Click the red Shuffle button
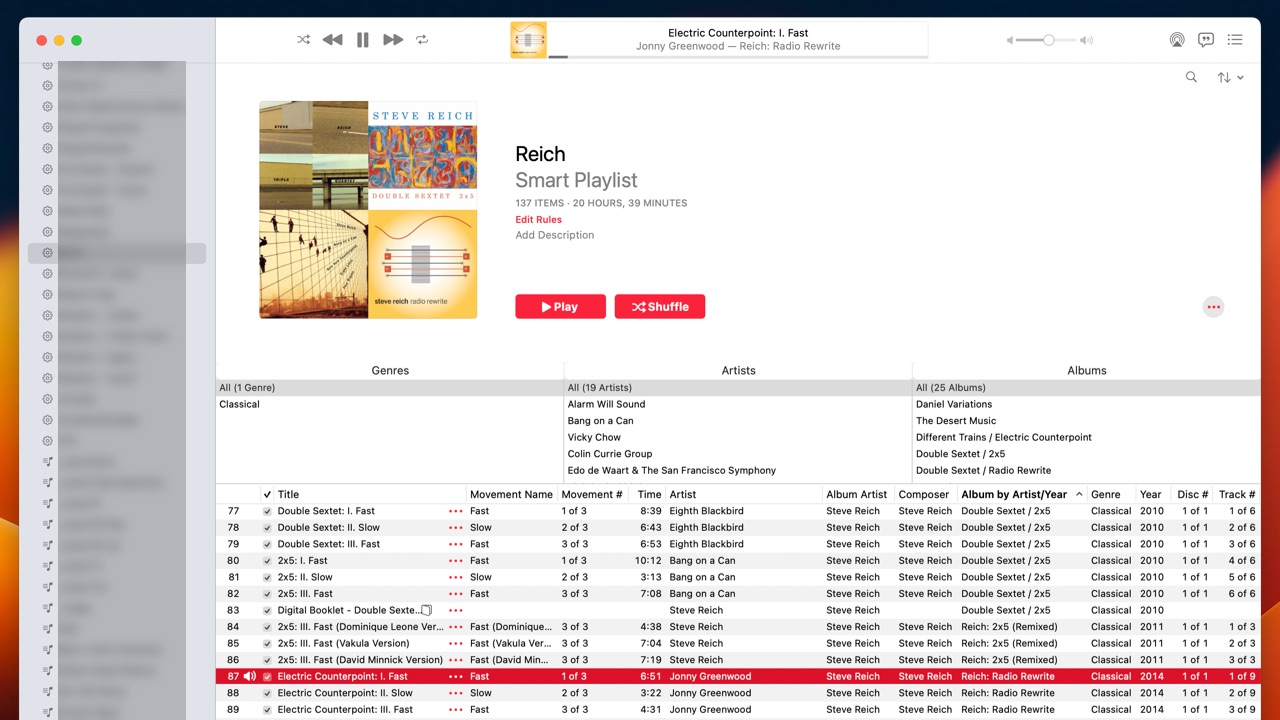 [x=660, y=307]
